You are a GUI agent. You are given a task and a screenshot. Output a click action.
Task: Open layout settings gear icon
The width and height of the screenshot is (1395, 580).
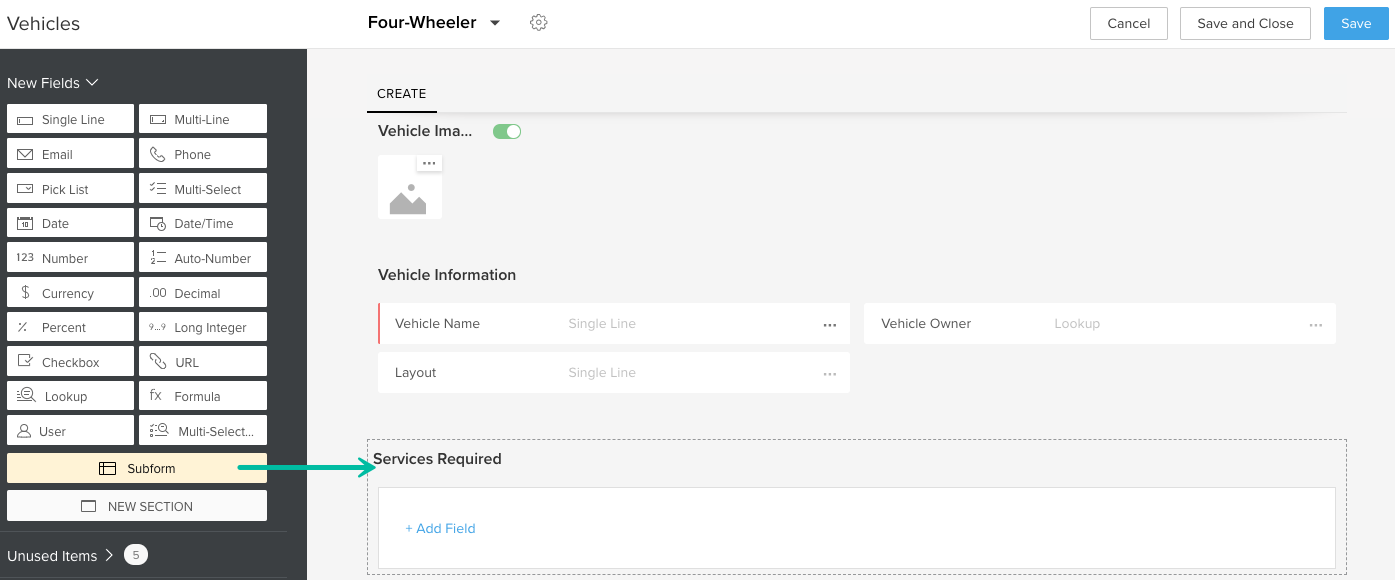539,23
